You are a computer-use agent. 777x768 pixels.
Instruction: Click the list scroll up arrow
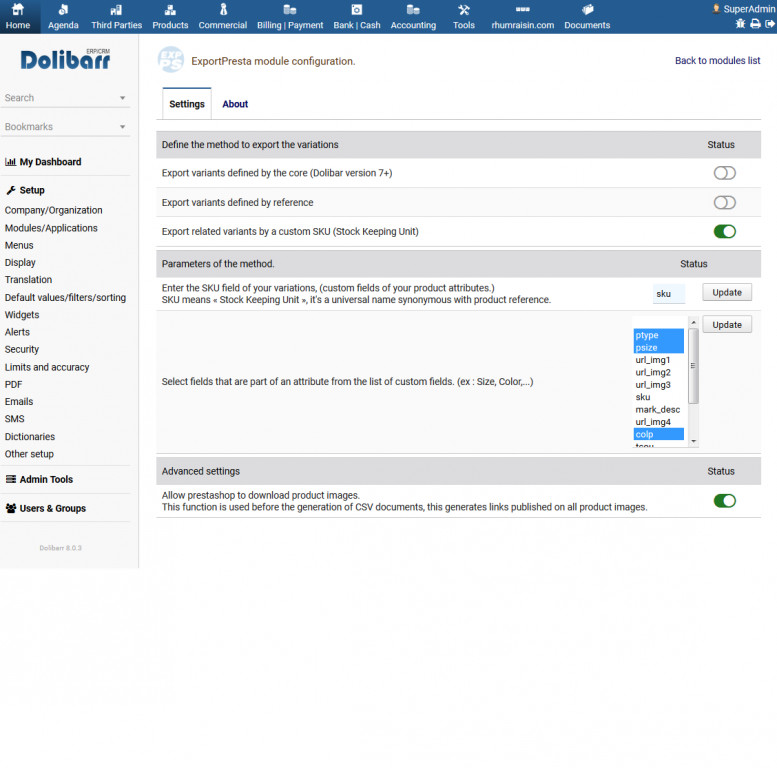(x=694, y=322)
